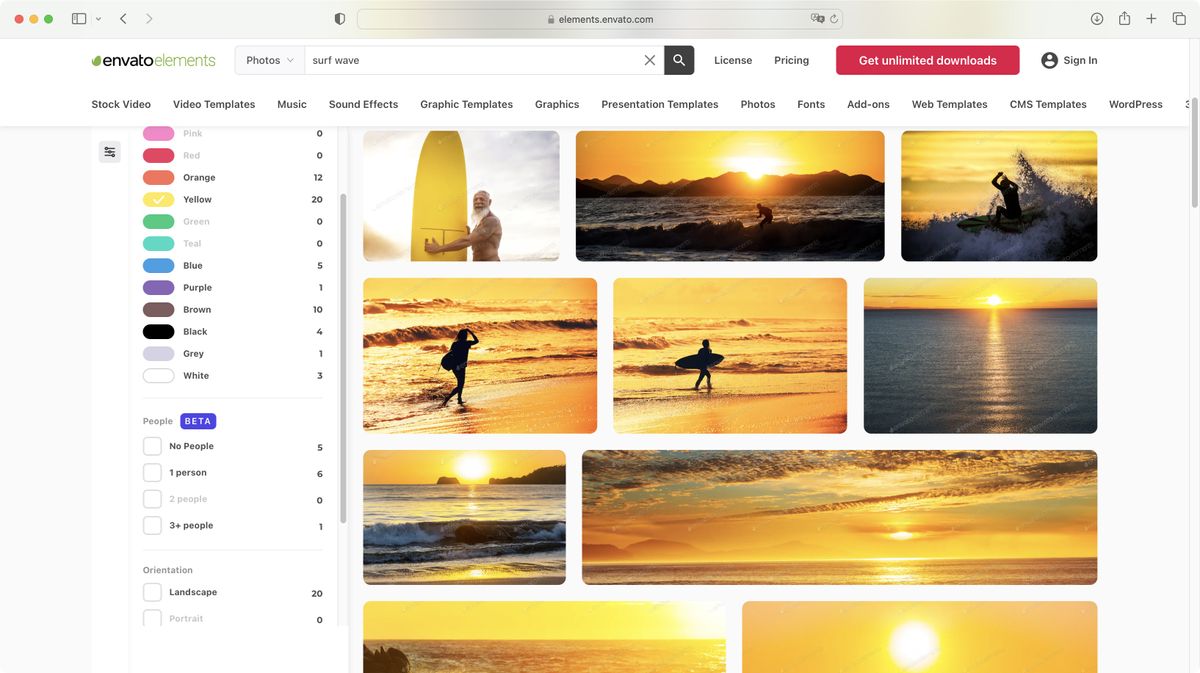
Task: Click the browser Downloads icon
Action: [x=1096, y=18]
